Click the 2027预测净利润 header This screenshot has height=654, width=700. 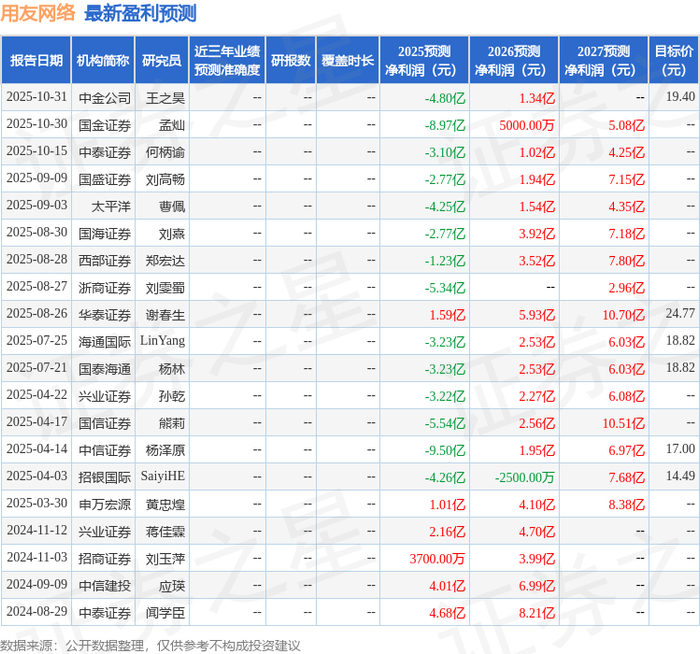click(x=604, y=60)
